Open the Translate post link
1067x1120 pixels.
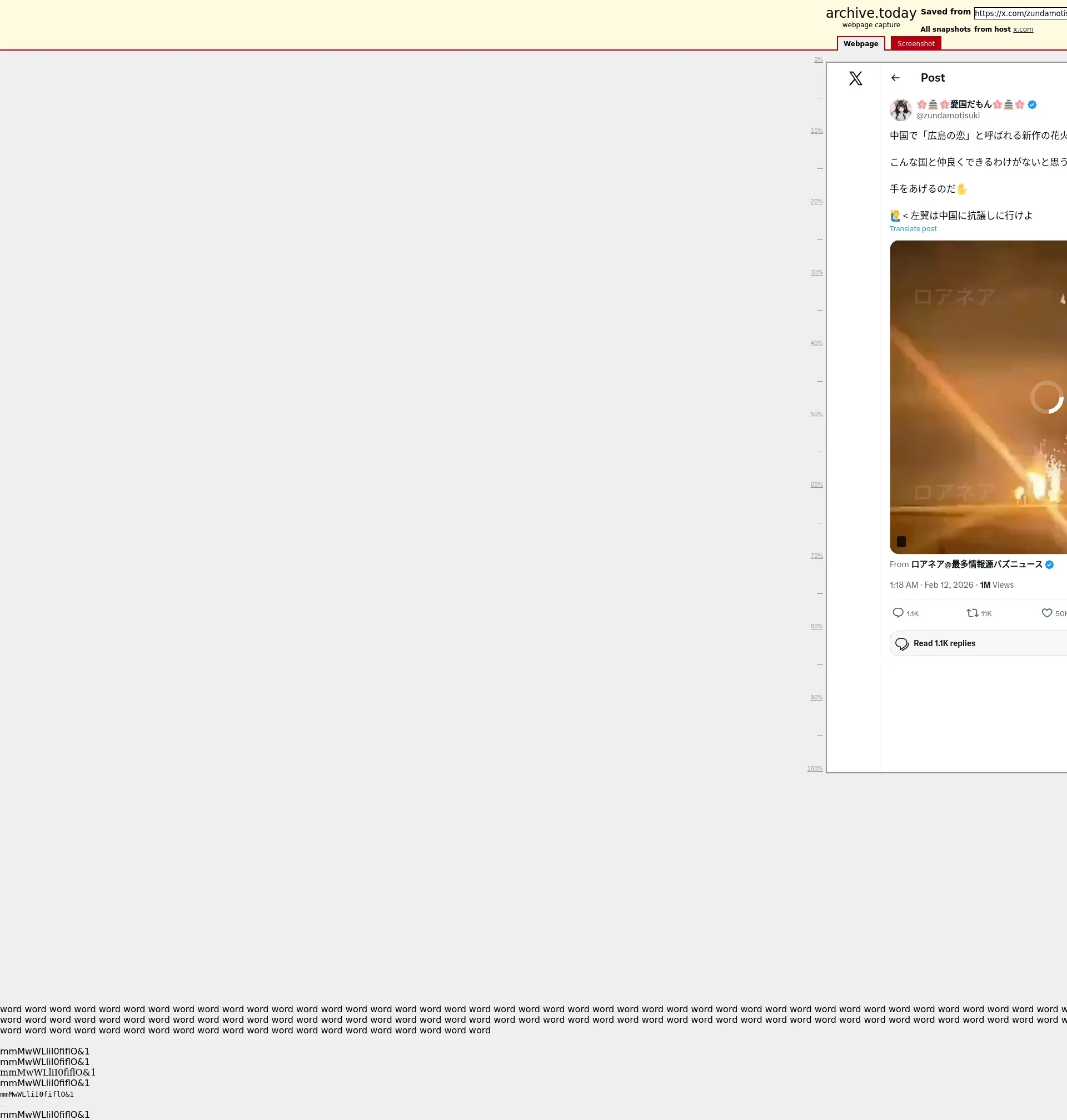coord(913,228)
